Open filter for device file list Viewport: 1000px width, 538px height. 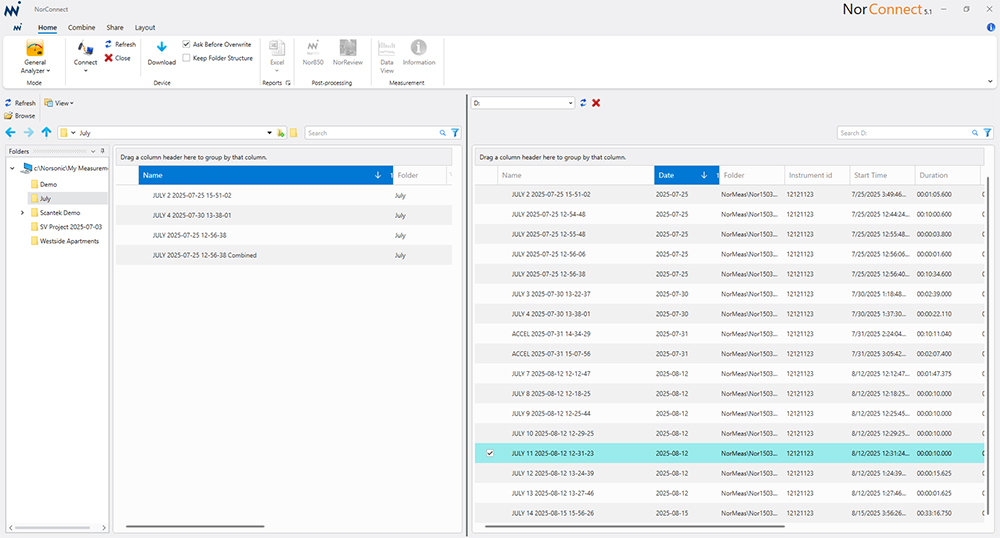point(987,133)
